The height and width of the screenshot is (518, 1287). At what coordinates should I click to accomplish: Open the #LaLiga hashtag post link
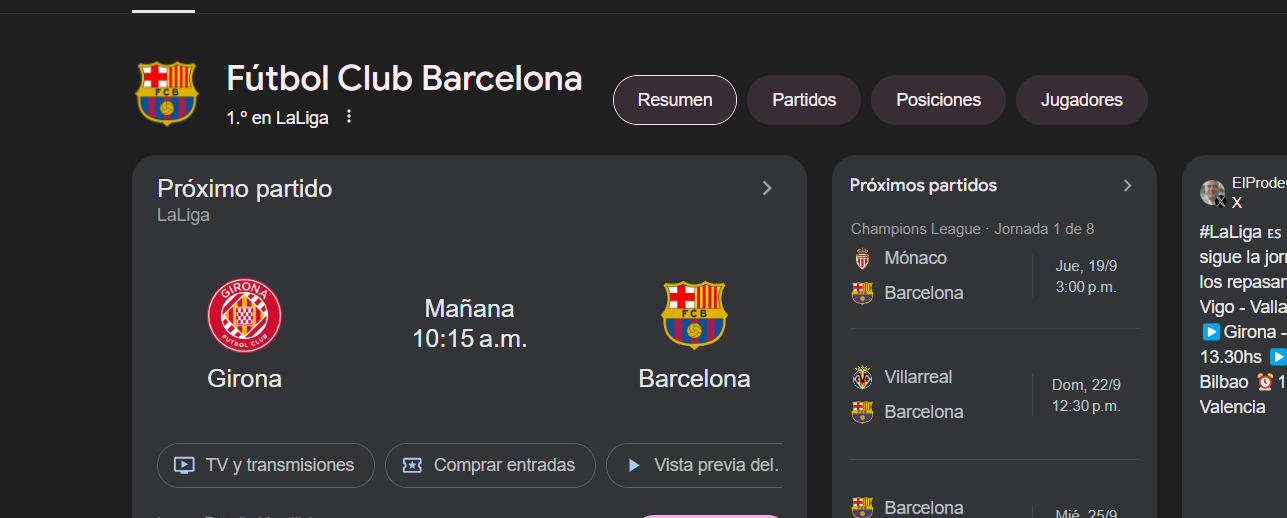1230,232
